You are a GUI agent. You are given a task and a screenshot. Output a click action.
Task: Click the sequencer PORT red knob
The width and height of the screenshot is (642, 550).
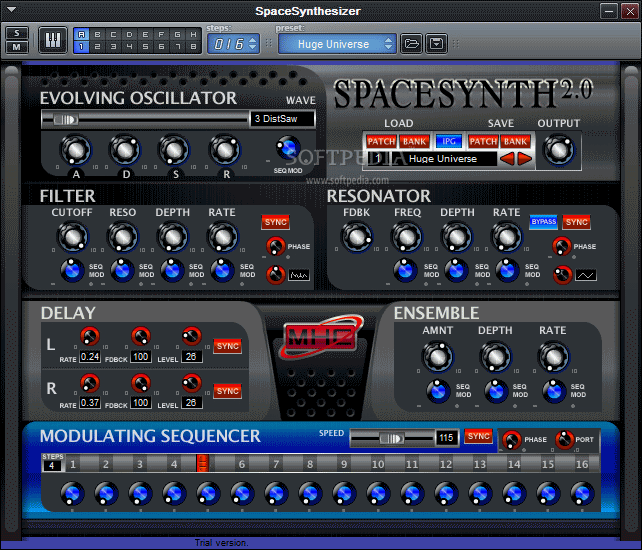565,439
